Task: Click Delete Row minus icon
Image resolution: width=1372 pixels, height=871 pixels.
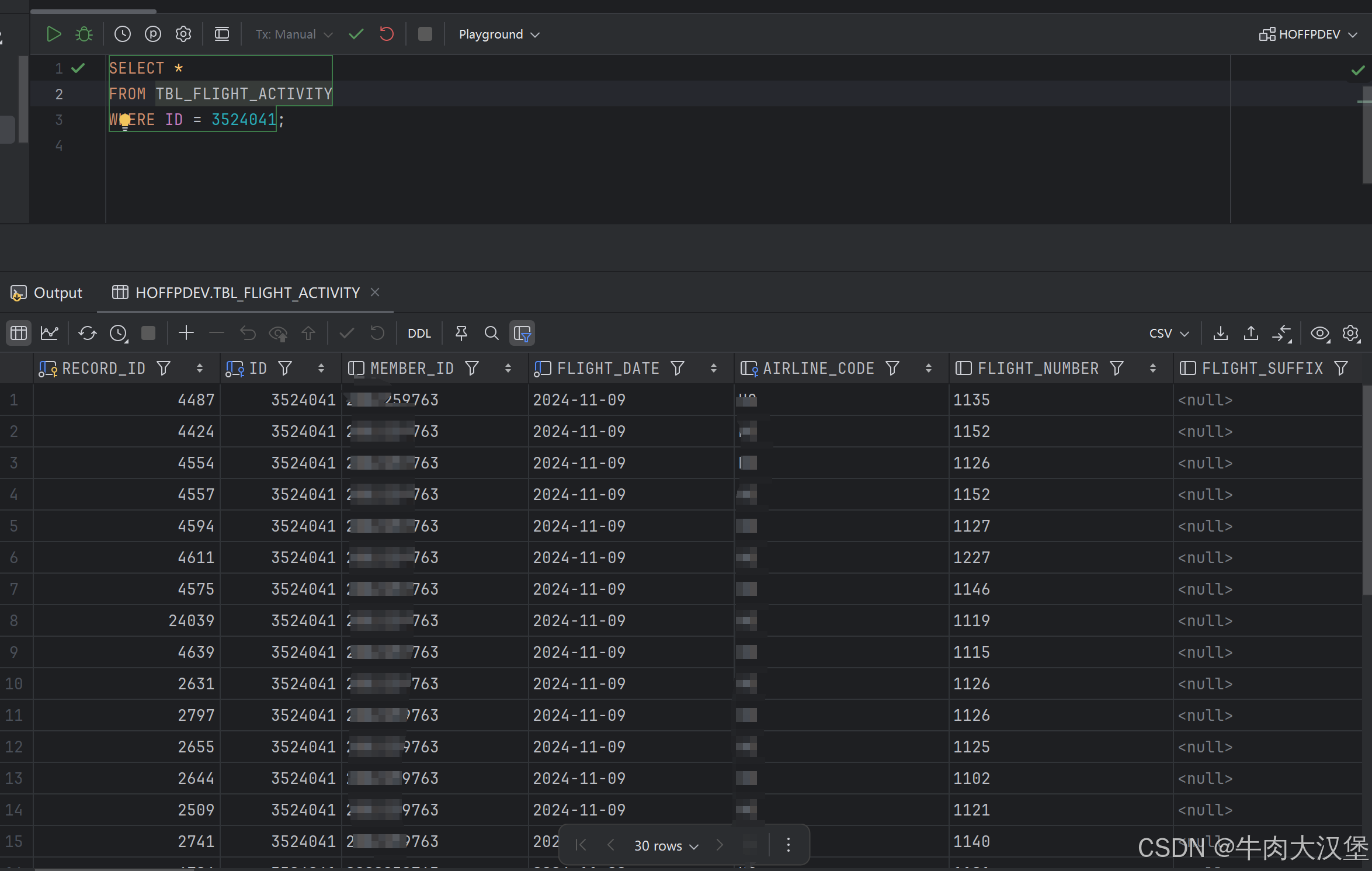Action: click(x=217, y=333)
